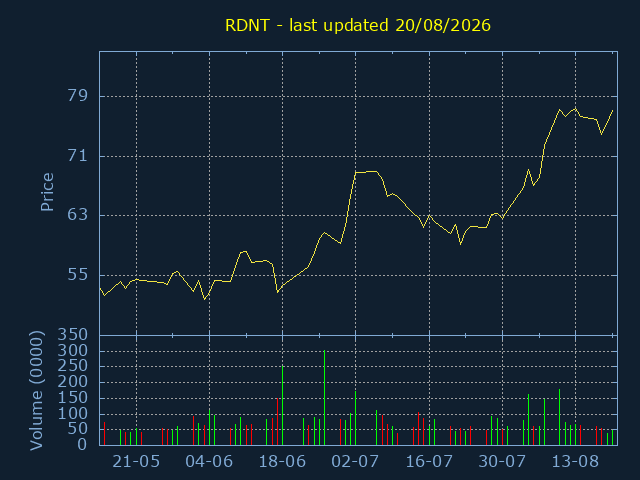
Task: Click the 200 volume axis label
Action: (73, 382)
